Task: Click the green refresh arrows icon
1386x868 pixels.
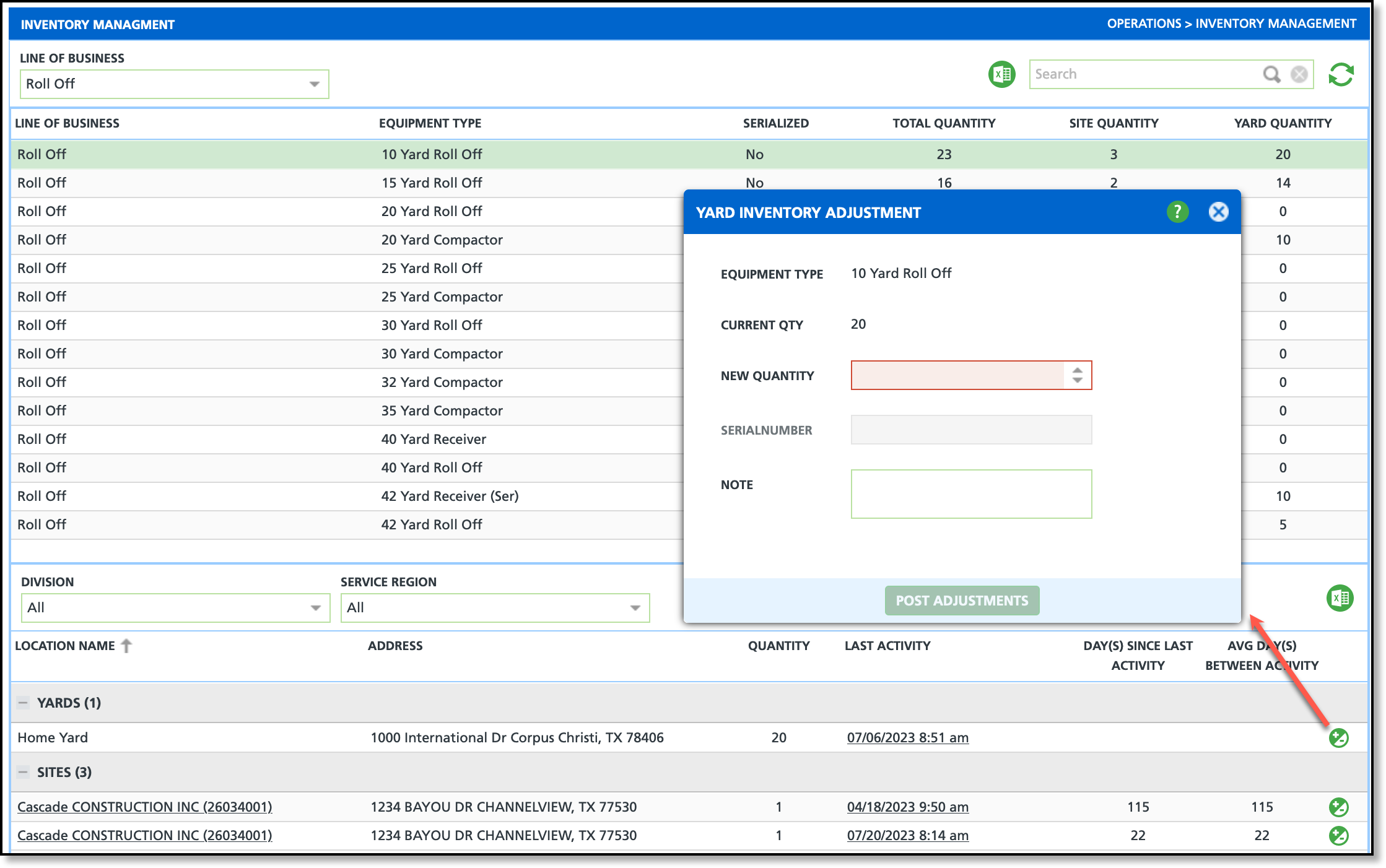Action: tap(1341, 75)
